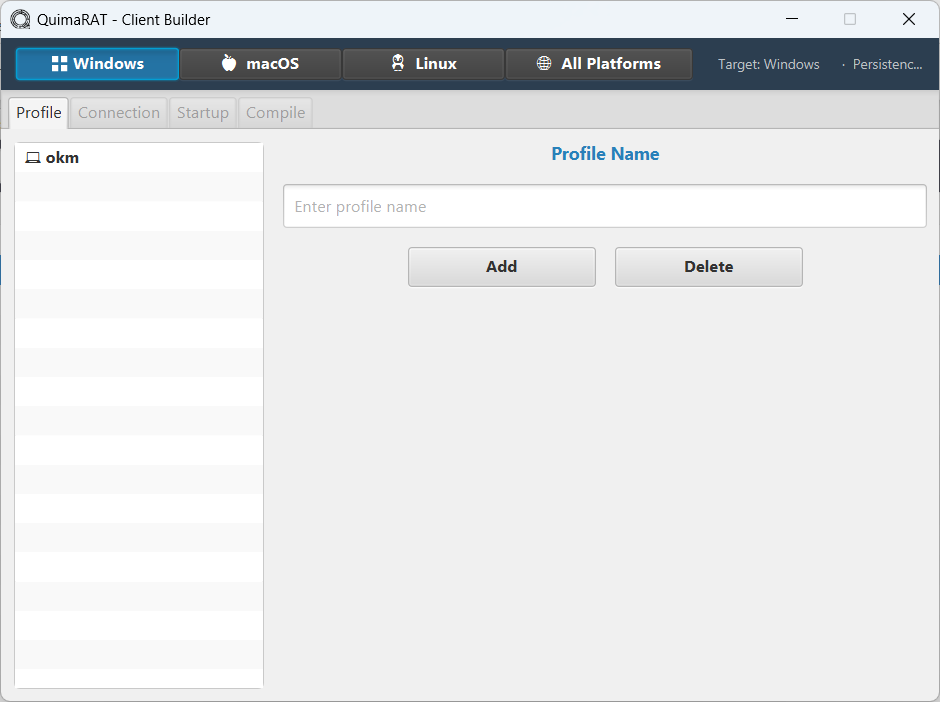The width and height of the screenshot is (940, 702).
Task: Click the Add button
Action: 501,266
